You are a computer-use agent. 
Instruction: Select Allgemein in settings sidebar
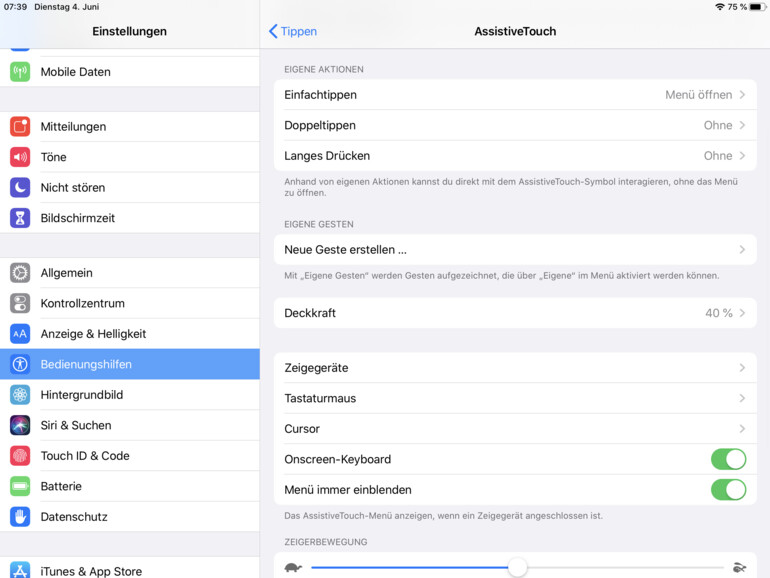(66, 273)
